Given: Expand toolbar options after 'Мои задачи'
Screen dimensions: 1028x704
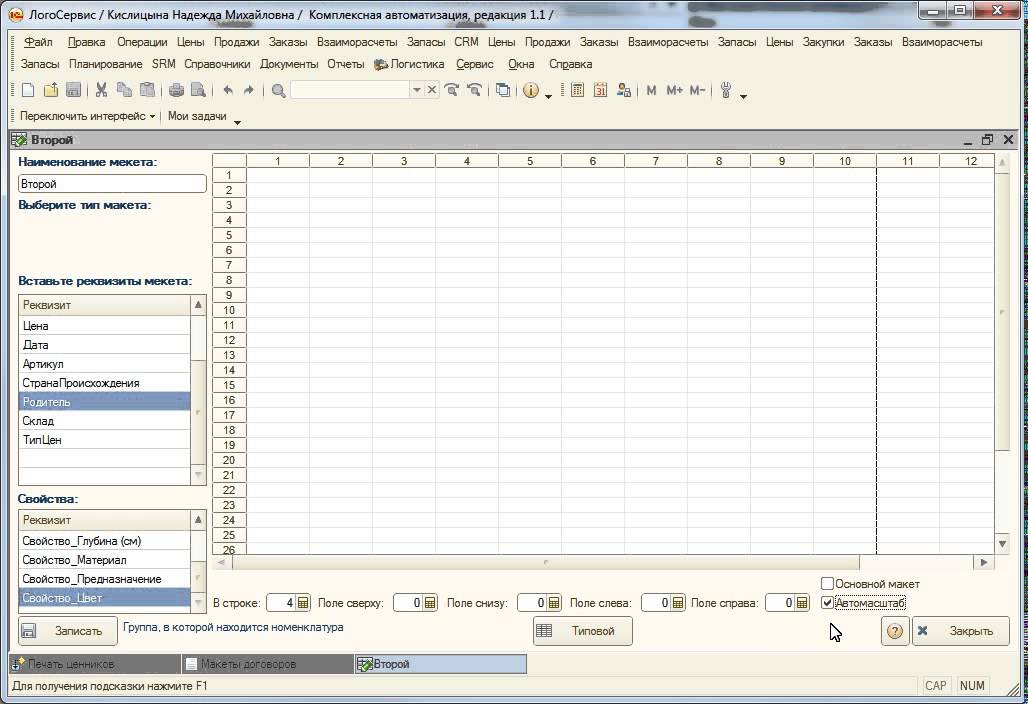Looking at the screenshot, I should (237, 122).
